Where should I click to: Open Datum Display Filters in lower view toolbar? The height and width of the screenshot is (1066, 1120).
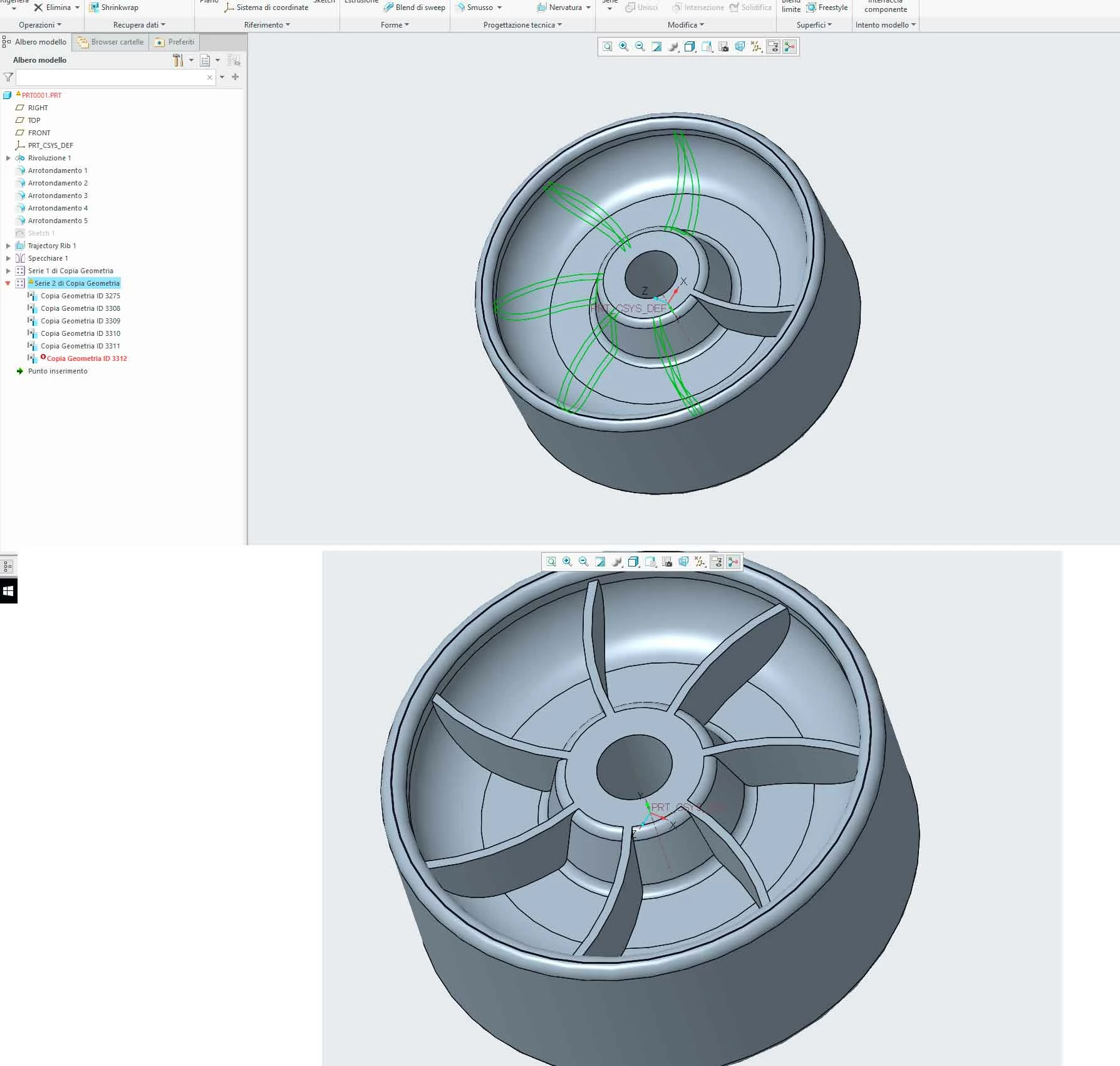[700, 562]
